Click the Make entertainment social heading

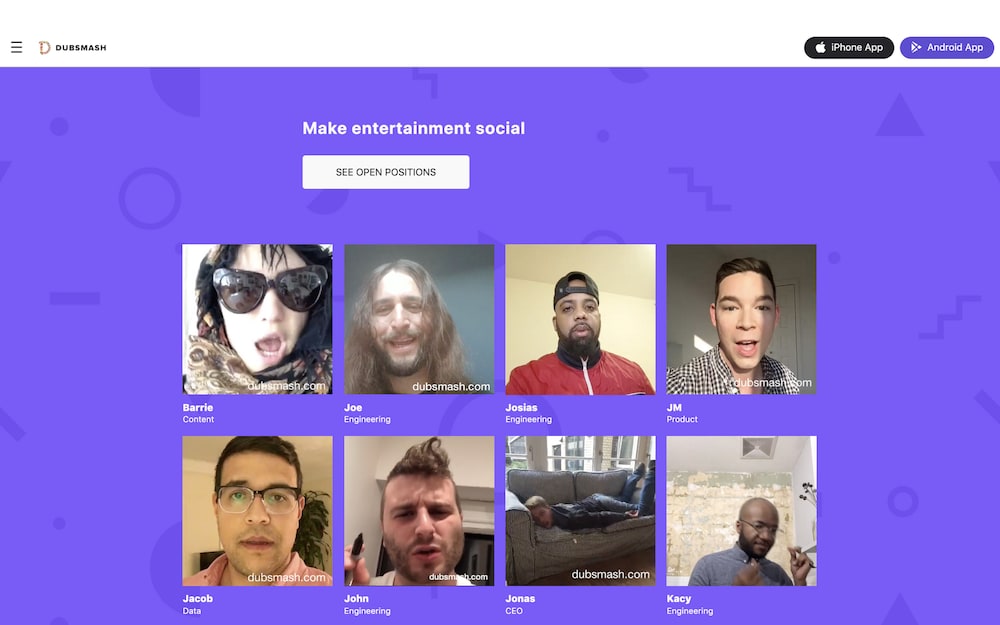click(x=414, y=128)
